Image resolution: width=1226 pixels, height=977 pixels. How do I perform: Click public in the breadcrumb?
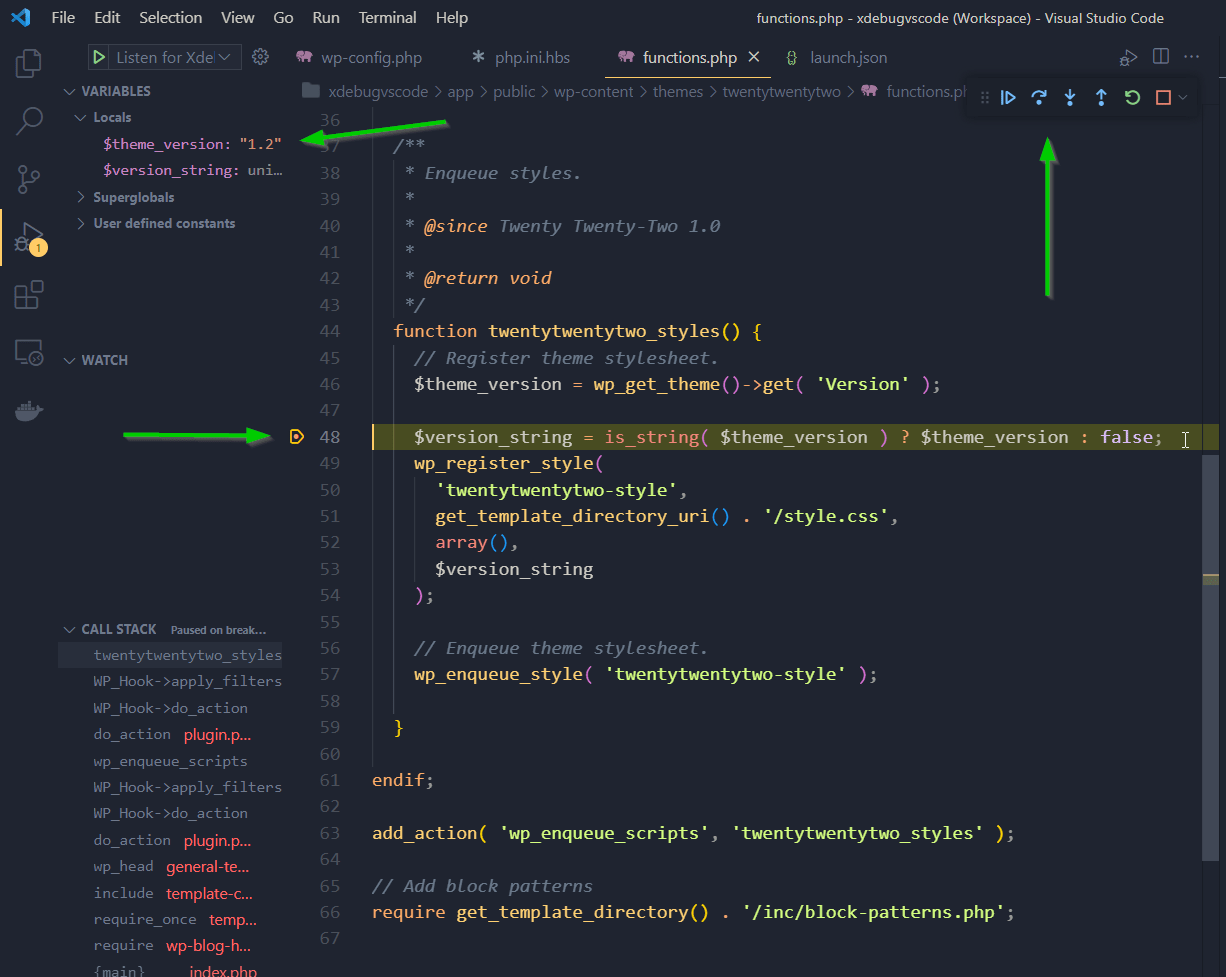coord(514,91)
